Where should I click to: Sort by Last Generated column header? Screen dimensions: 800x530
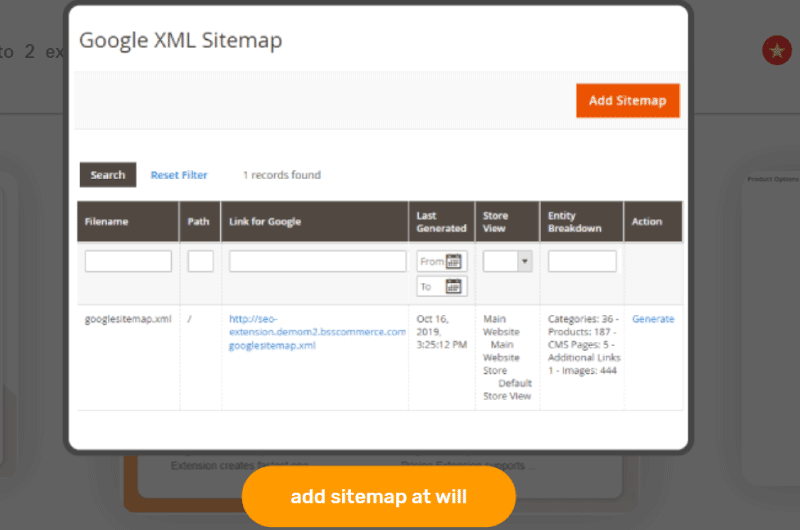(x=442, y=221)
